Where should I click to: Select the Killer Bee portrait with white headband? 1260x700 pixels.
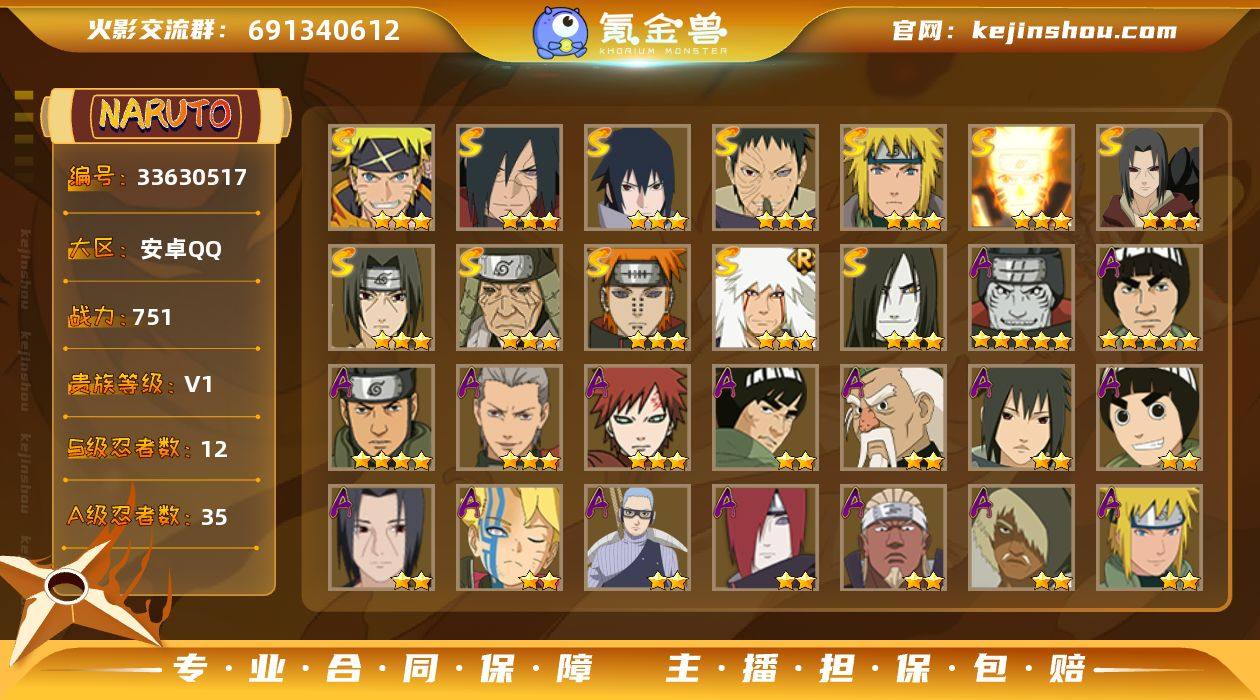(x=893, y=537)
